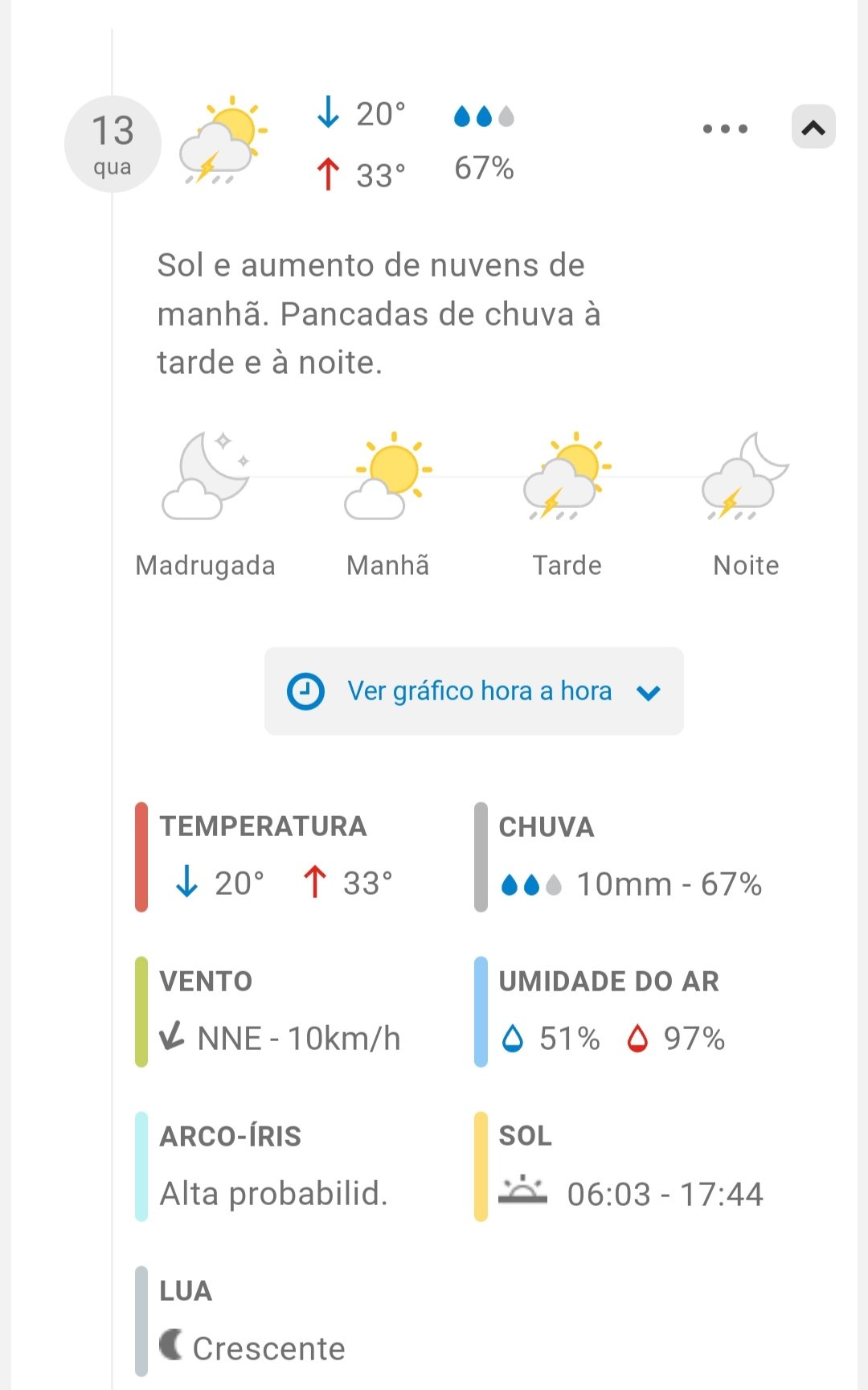Click the wind direction arrow icon

coord(172,1035)
